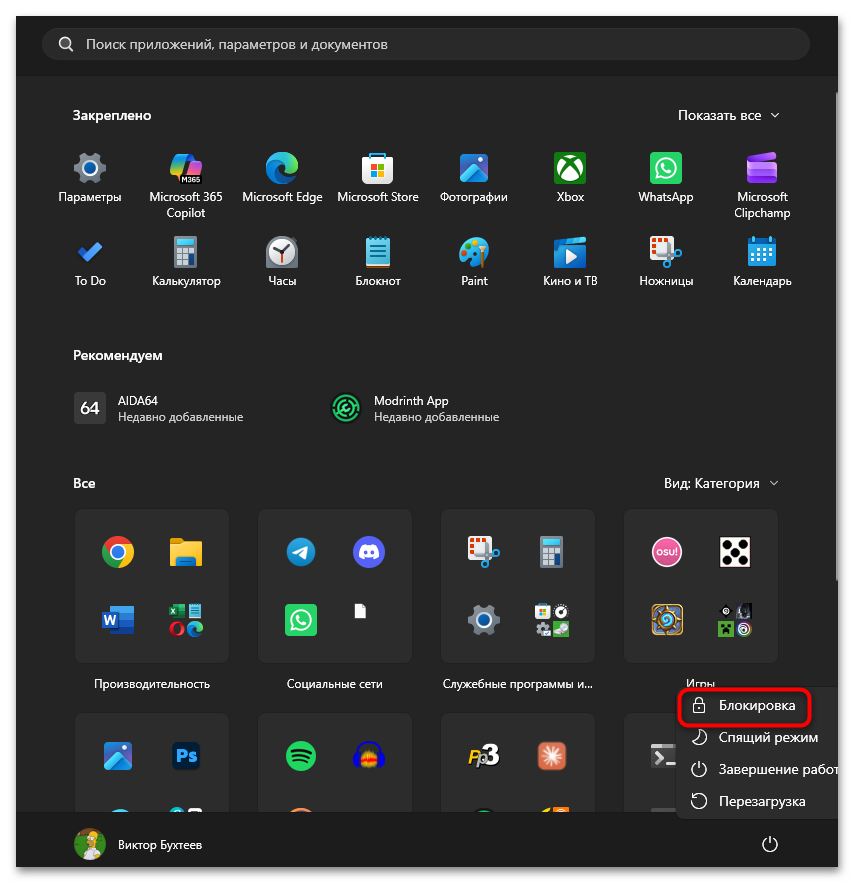Open WhatsApp in Социальные сети group
The height and width of the screenshot is (883, 854).
click(x=301, y=619)
